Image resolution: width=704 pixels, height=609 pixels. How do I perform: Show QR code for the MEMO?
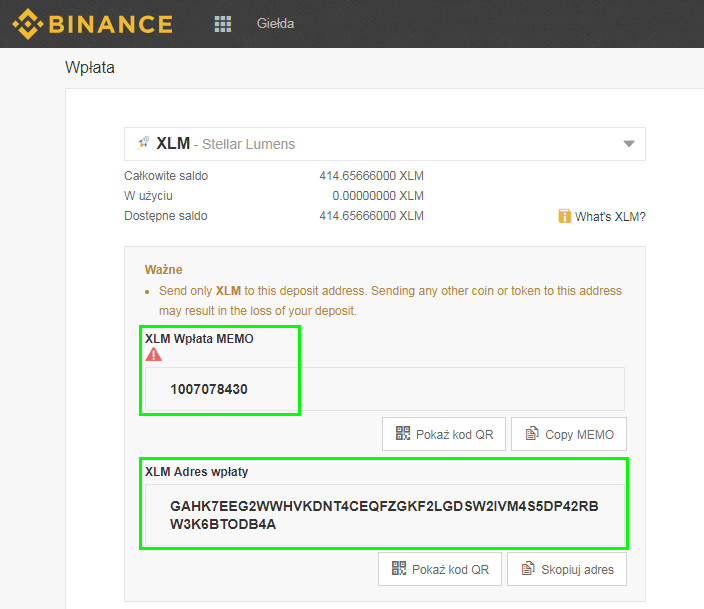pyautogui.click(x=444, y=434)
